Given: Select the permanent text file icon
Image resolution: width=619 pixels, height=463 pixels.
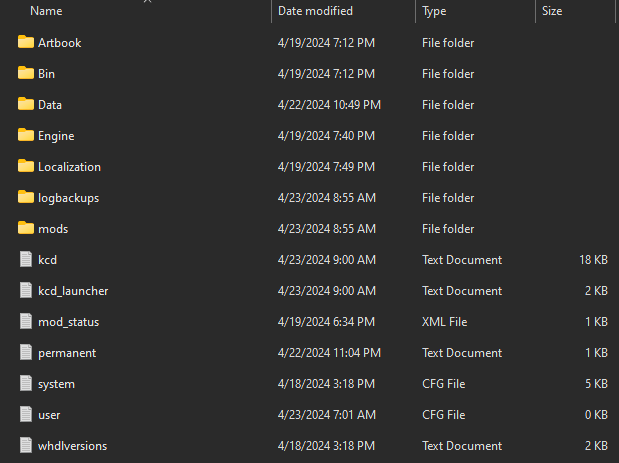Looking at the screenshot, I should tap(26, 352).
